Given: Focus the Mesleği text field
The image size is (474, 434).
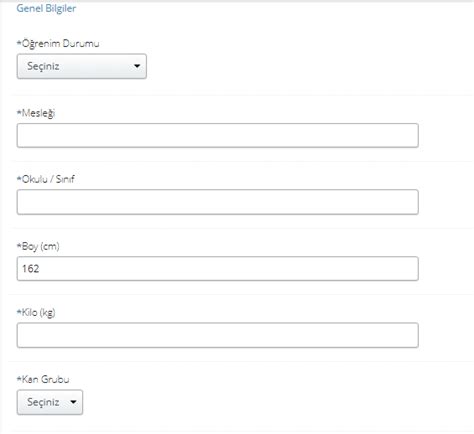Looking at the screenshot, I should (x=218, y=135).
